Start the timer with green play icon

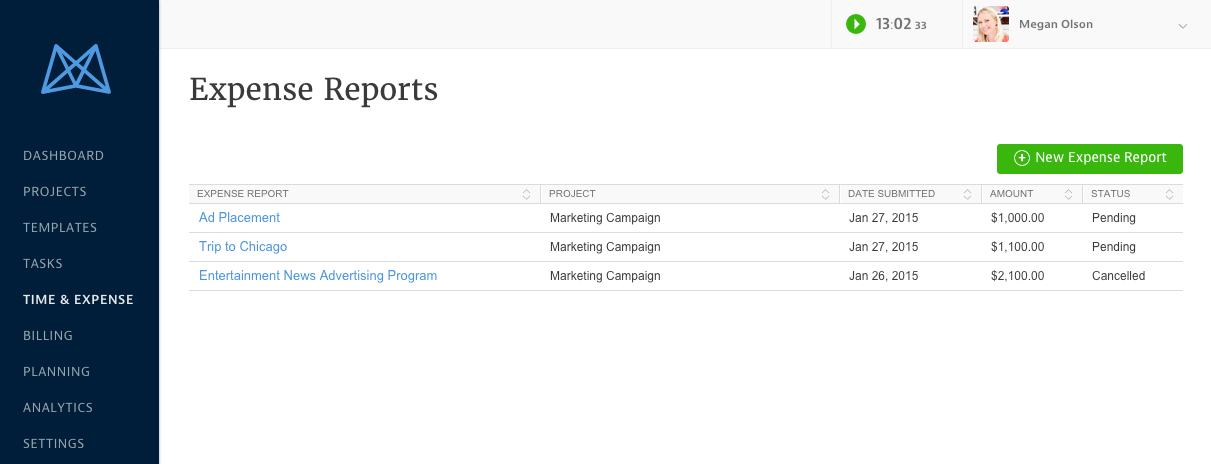pyautogui.click(x=855, y=24)
